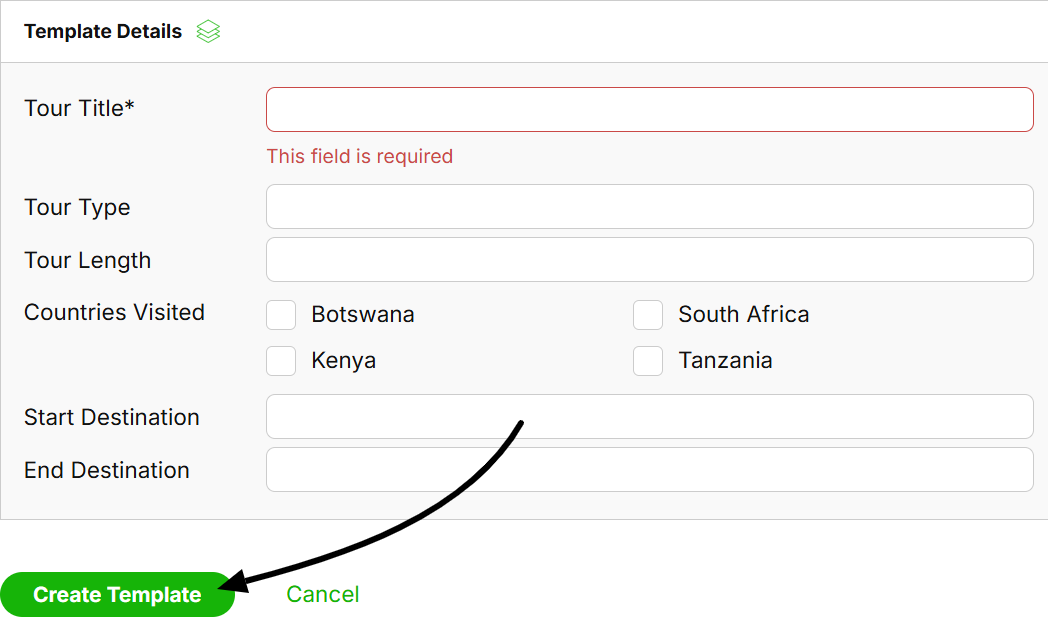
Task: Select the Tour Length text box
Action: (649, 259)
